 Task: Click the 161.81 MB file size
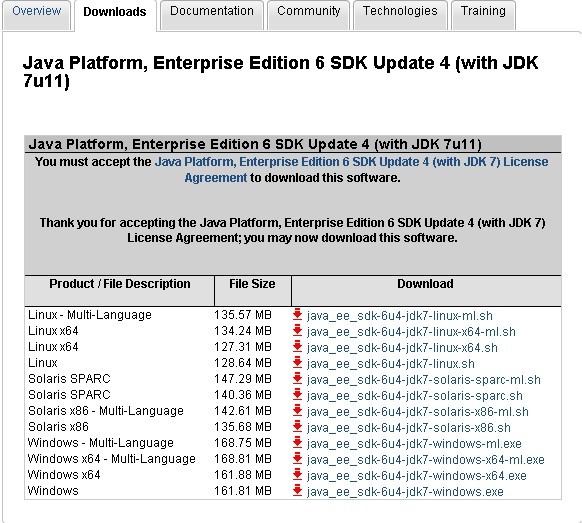[x=243, y=490]
